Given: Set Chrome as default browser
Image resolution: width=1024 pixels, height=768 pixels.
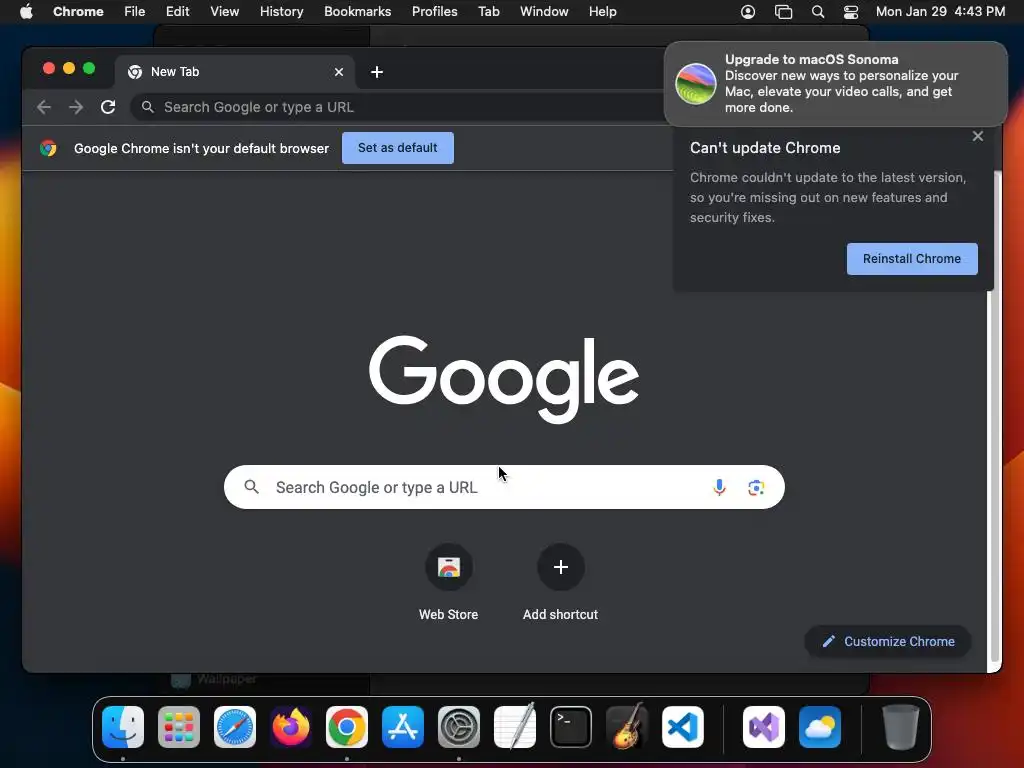Looking at the screenshot, I should pos(398,148).
